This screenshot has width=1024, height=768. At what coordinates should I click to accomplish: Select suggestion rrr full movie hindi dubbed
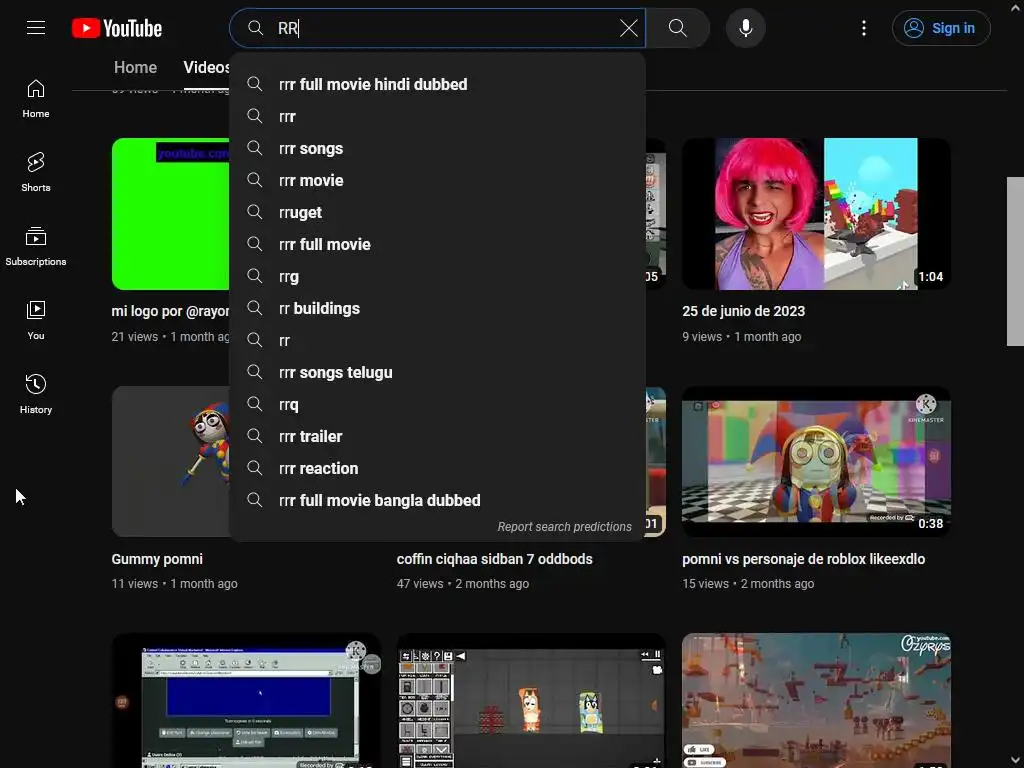[x=438, y=84]
